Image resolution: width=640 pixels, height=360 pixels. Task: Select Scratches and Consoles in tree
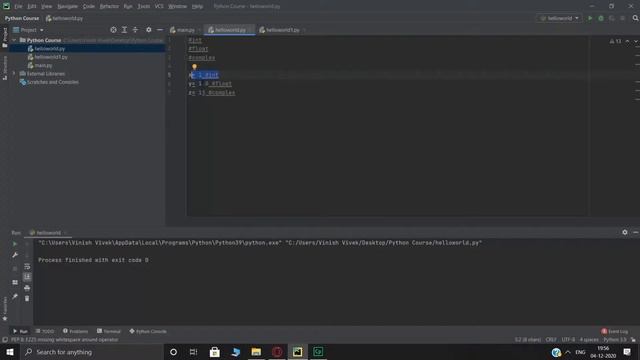point(53,82)
